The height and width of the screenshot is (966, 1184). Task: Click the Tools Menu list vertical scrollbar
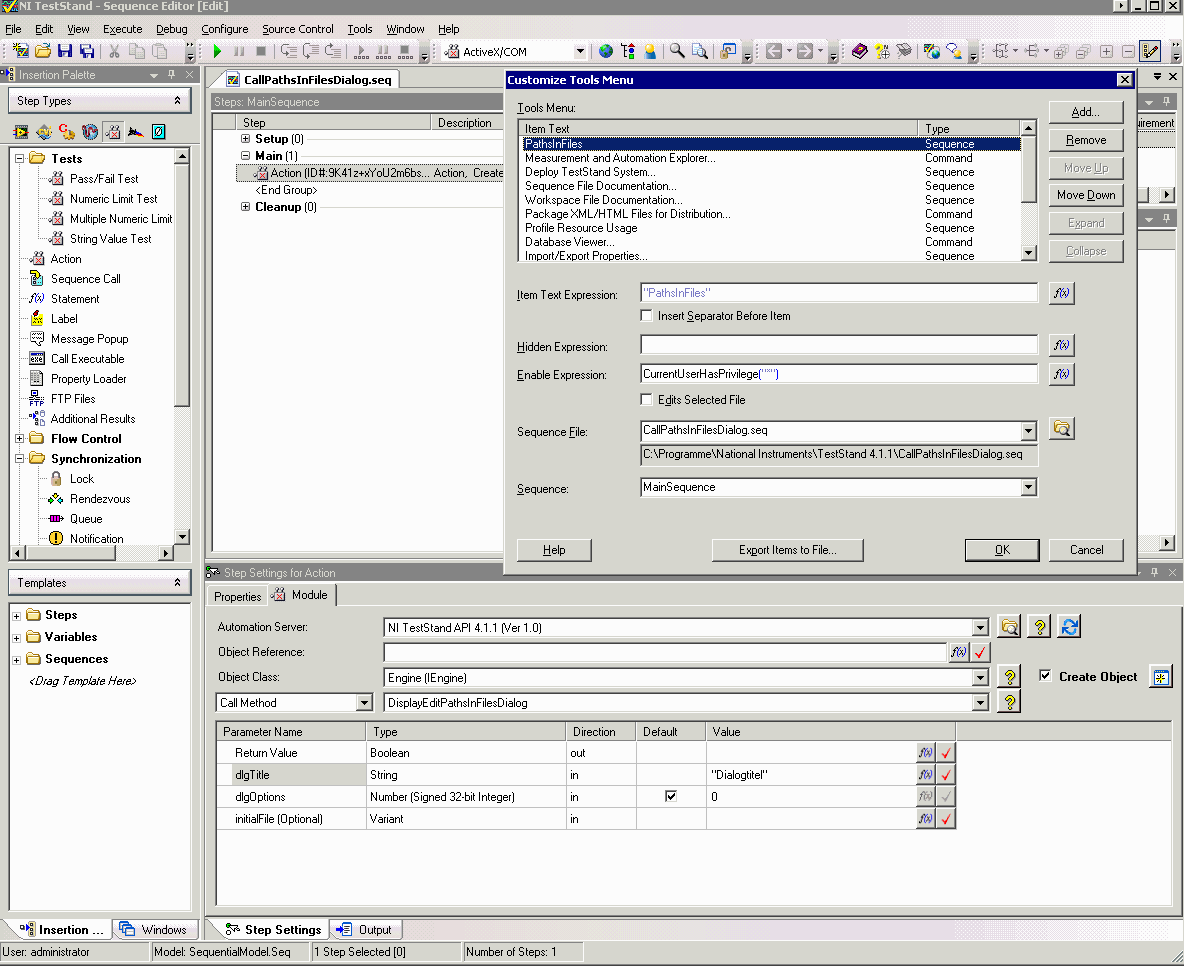point(1028,190)
